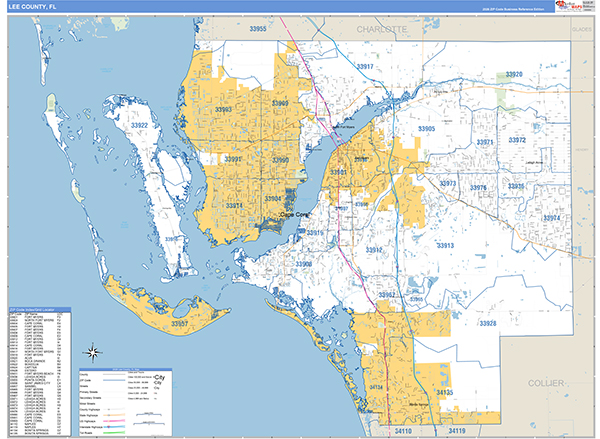Select ZIP code 33909 on the map
600x439 pixels.
coord(280,103)
